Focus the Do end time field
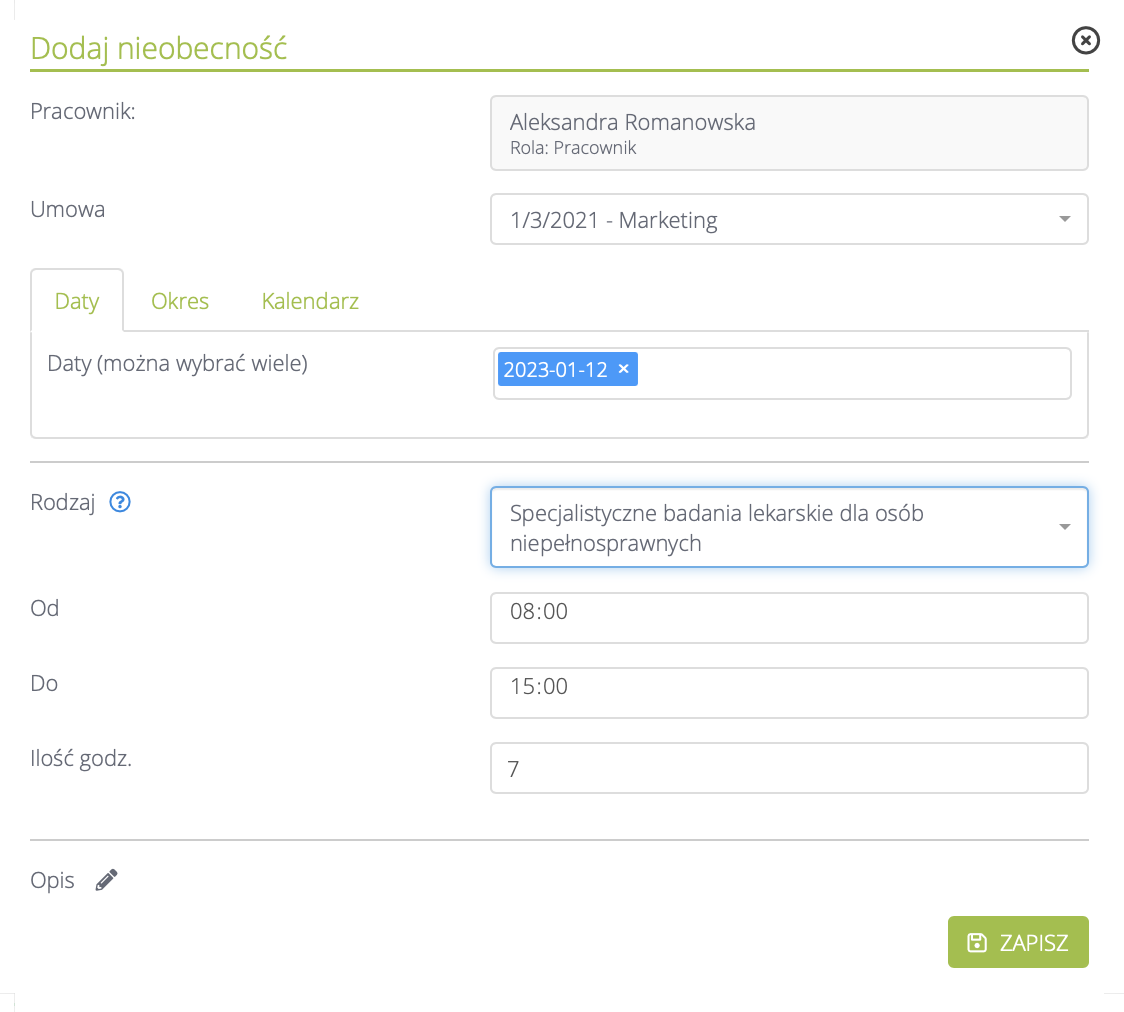 click(788, 693)
